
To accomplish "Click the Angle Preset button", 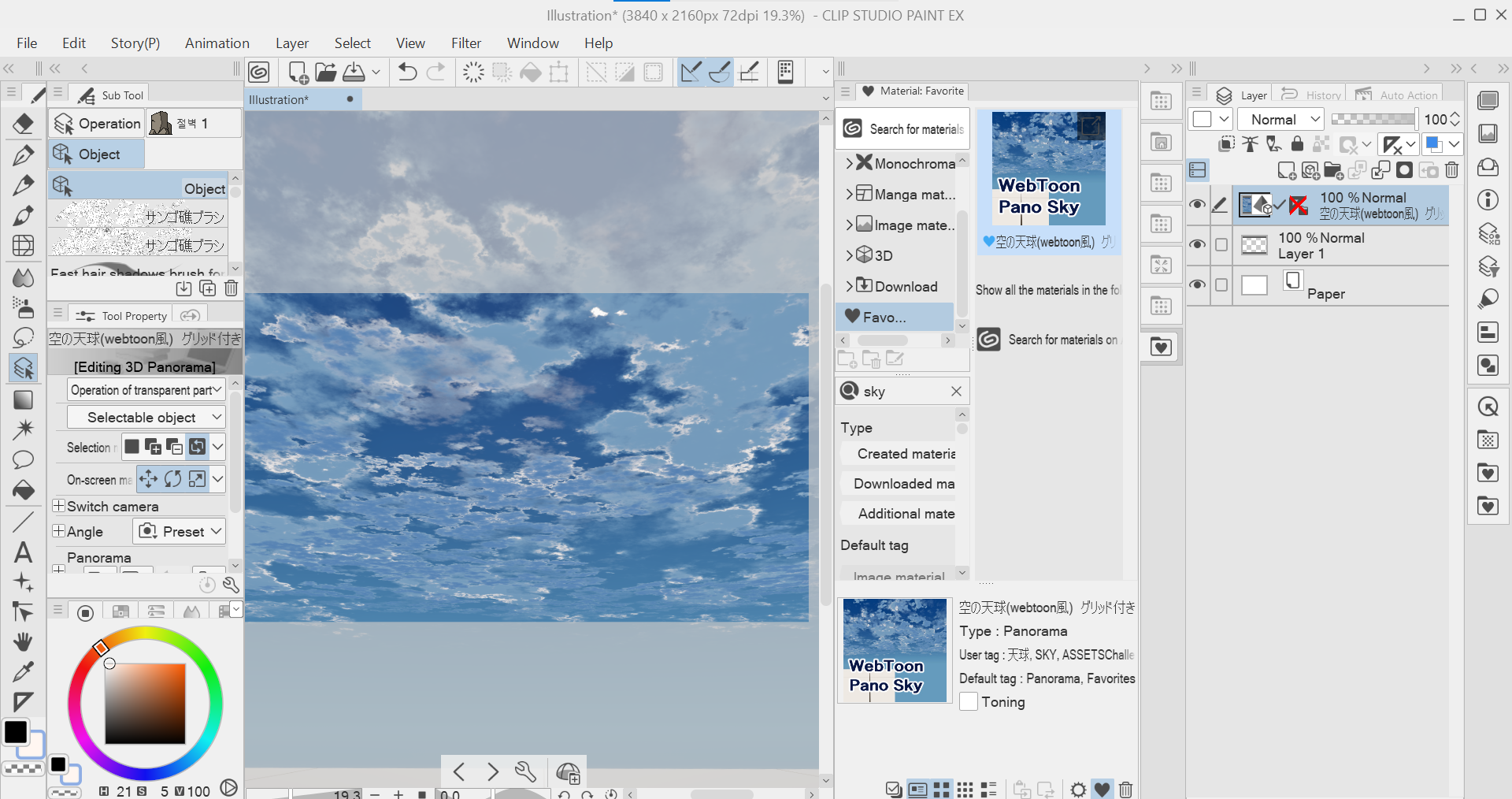I will tap(180, 531).
